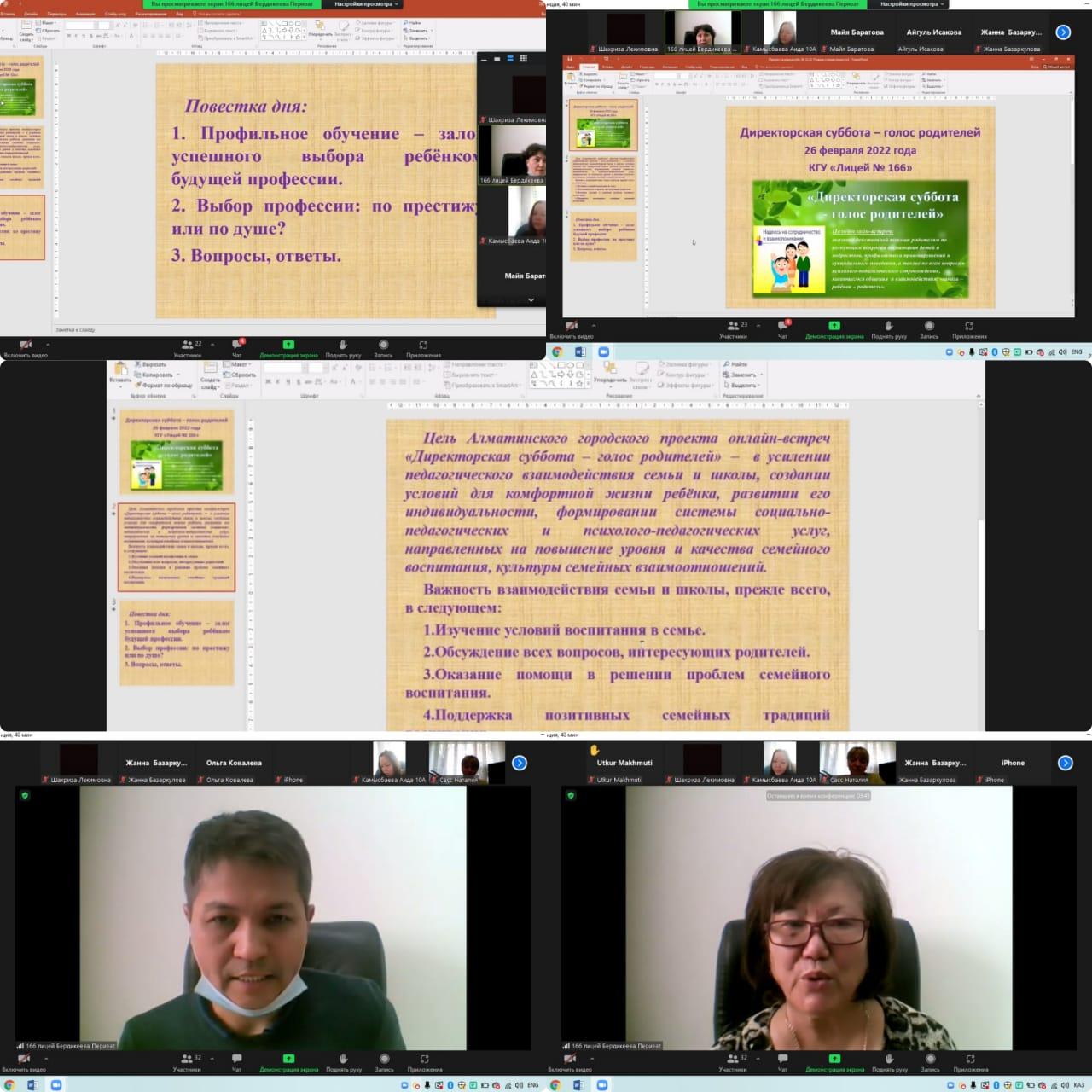Open Переходы tab in top-left PowerPoint window

tap(56, 15)
